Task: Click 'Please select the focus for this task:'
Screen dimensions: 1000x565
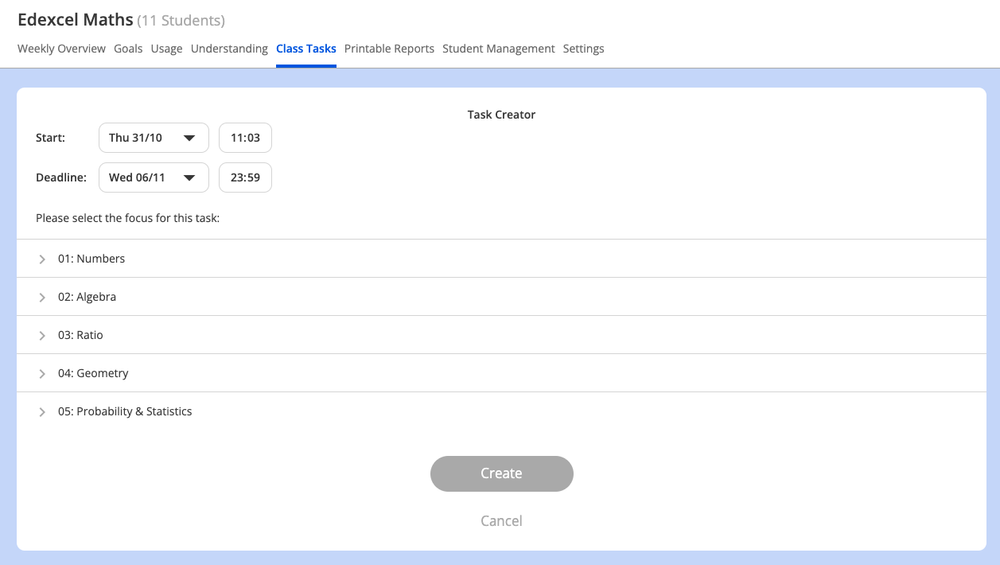Action: click(128, 218)
